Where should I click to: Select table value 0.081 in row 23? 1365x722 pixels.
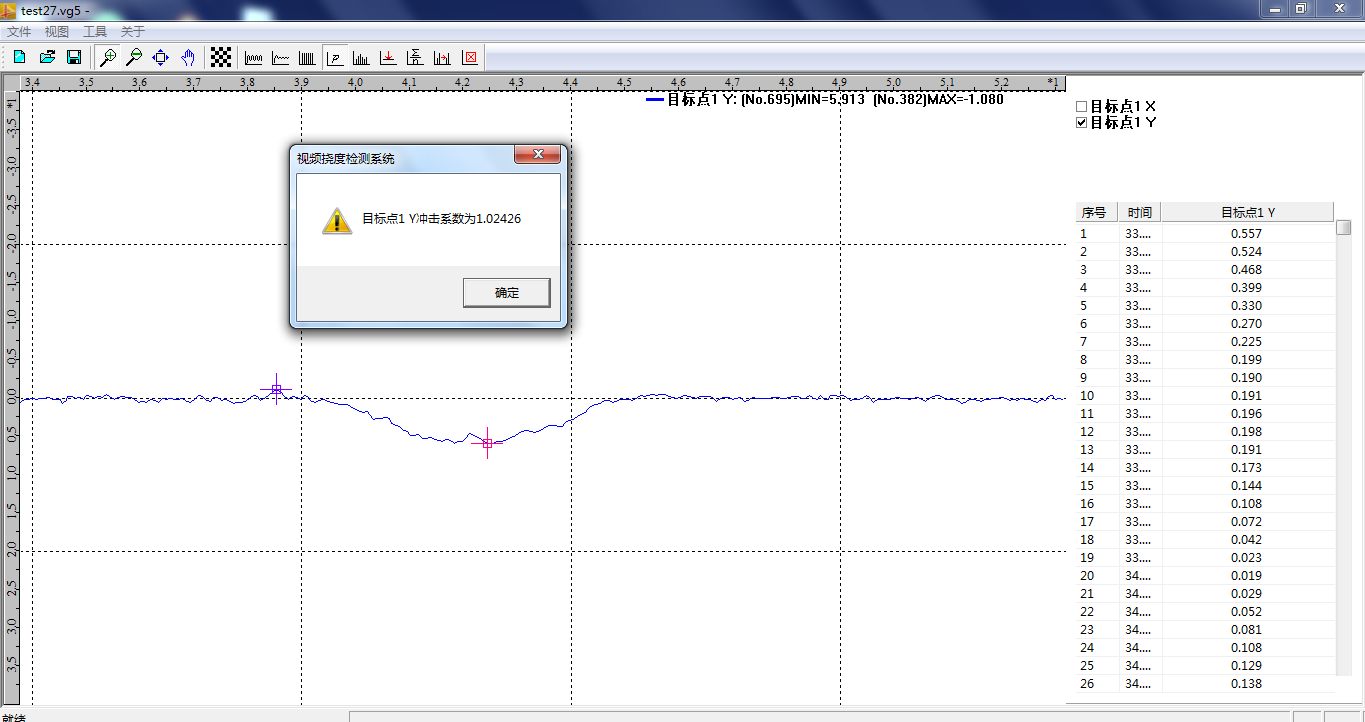tap(1246, 630)
